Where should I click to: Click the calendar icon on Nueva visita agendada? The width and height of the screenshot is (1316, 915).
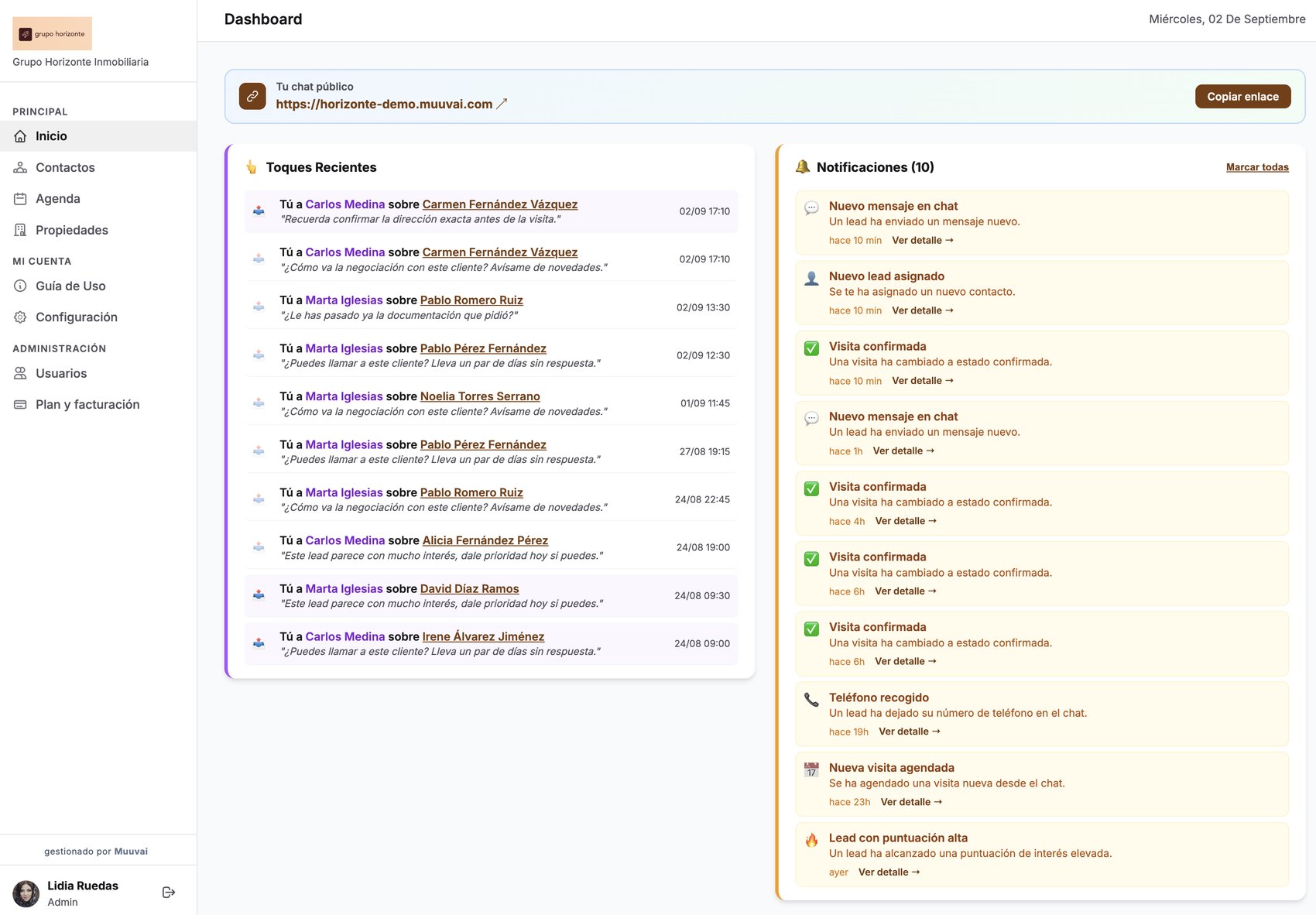811,770
